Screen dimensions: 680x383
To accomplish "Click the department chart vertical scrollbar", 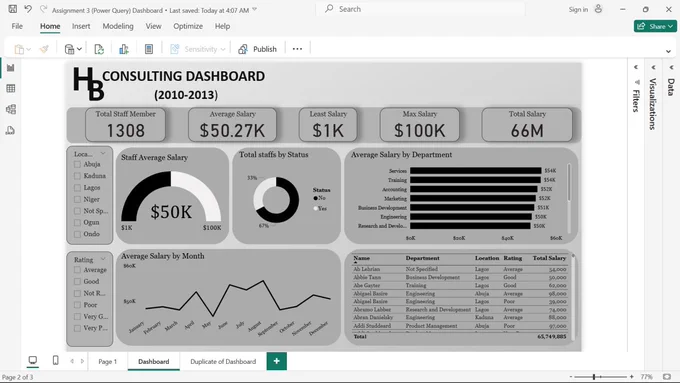I will pyautogui.click(x=569, y=182).
